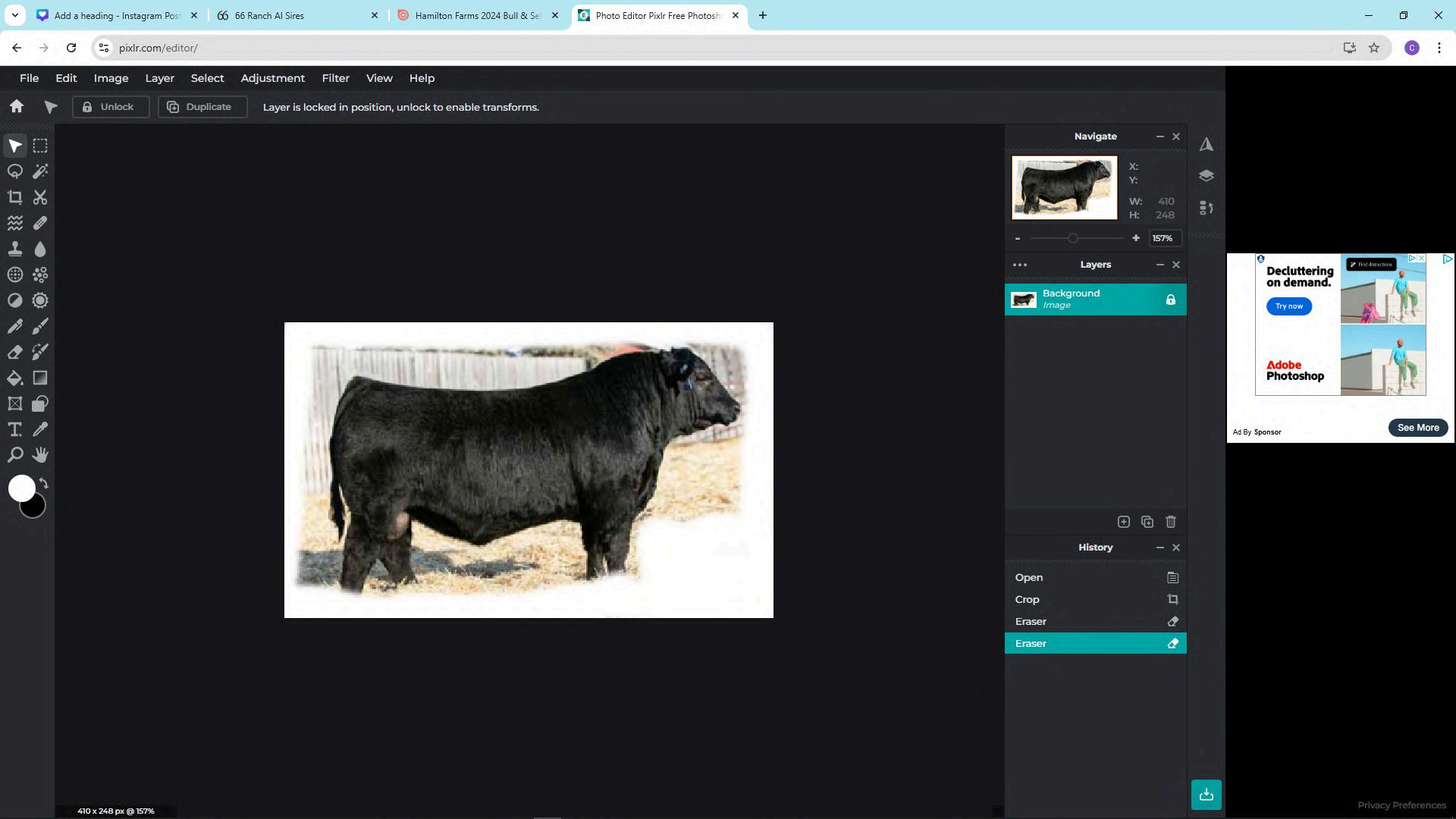Toggle the Background layer lock
Screen dimensions: 1456x819
[x=1170, y=300]
